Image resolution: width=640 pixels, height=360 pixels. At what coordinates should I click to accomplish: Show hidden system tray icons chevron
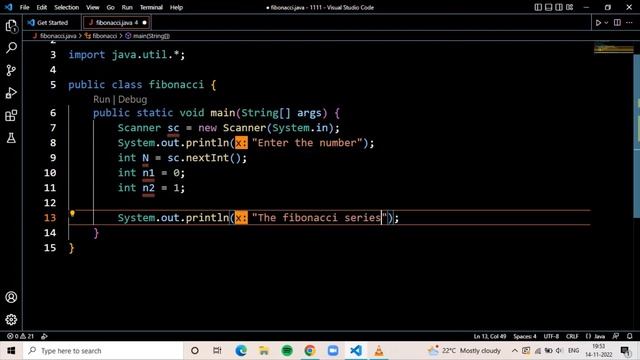[x=515, y=351]
